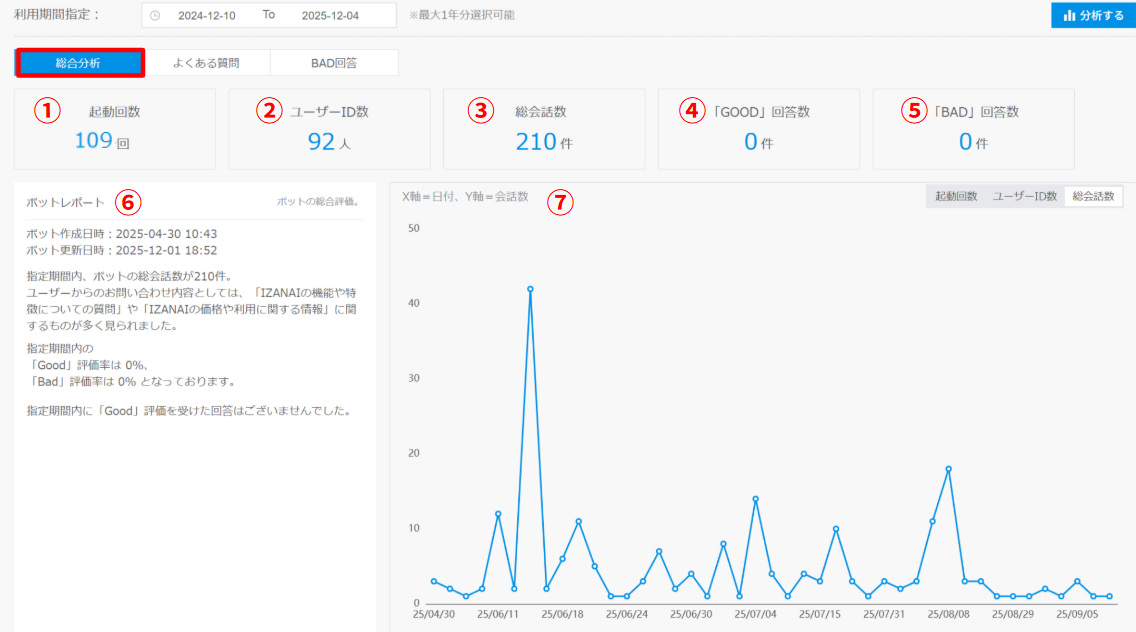Click the 分析する analyze button
Image resolution: width=1136 pixels, height=632 pixels.
coord(1093,16)
